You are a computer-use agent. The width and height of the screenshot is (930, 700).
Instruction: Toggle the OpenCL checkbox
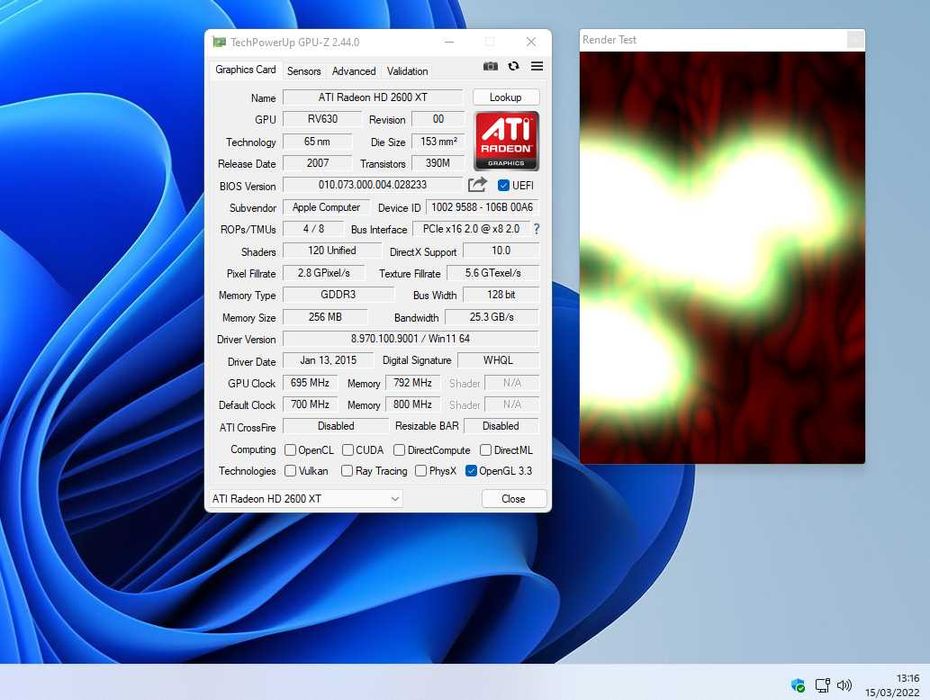click(x=290, y=450)
